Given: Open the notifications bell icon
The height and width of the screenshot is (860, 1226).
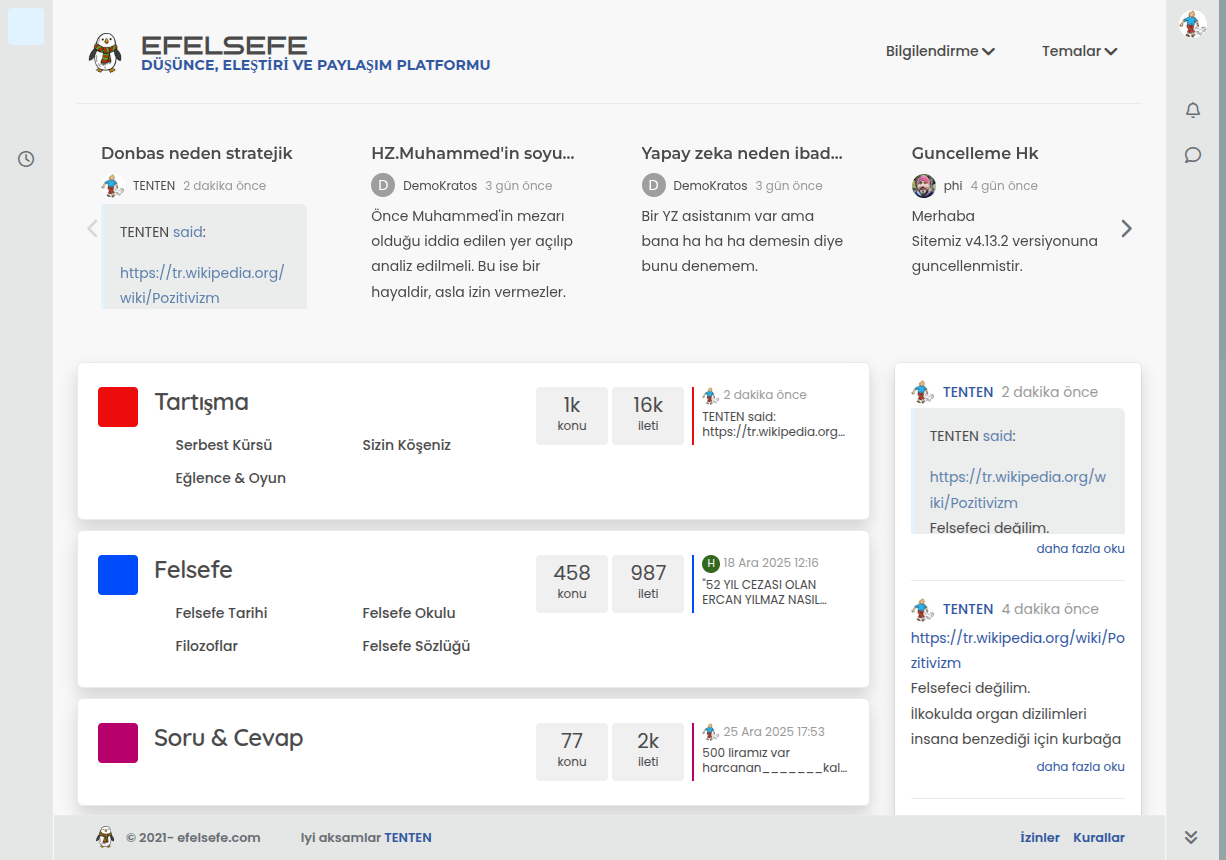Looking at the screenshot, I should coord(1192,110).
